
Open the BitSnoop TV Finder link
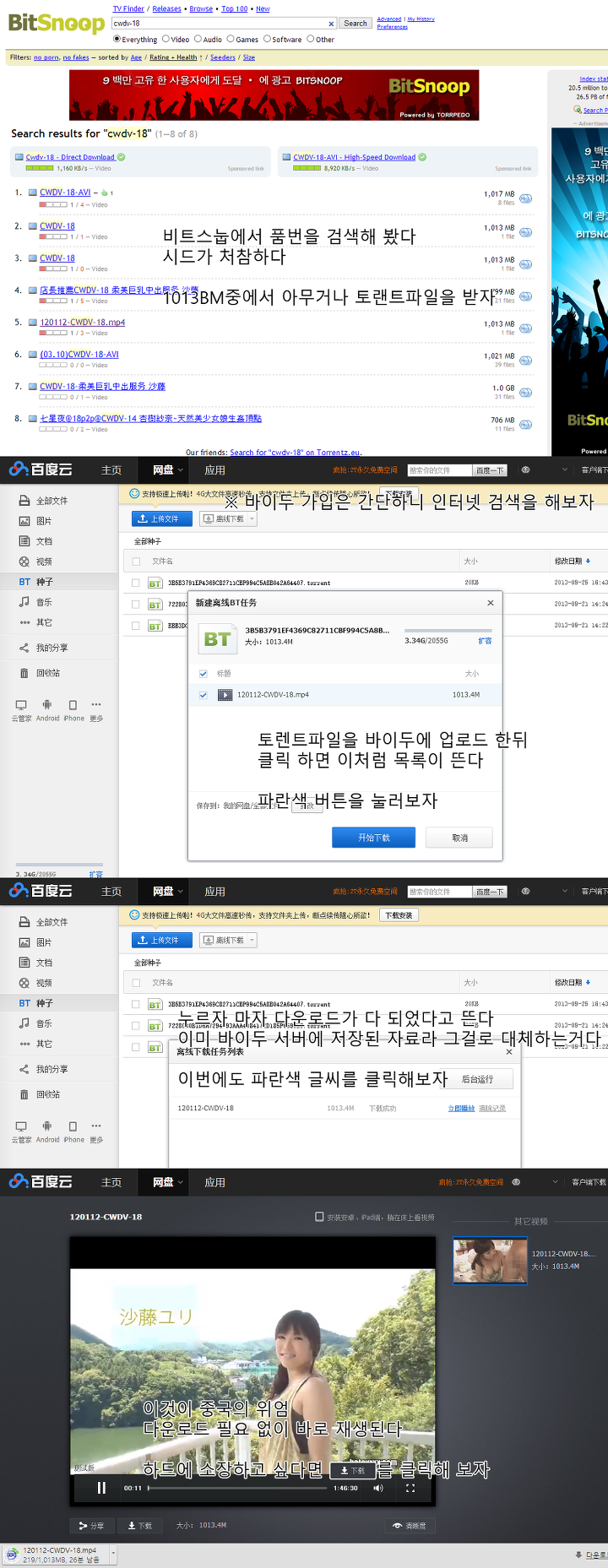click(x=128, y=8)
